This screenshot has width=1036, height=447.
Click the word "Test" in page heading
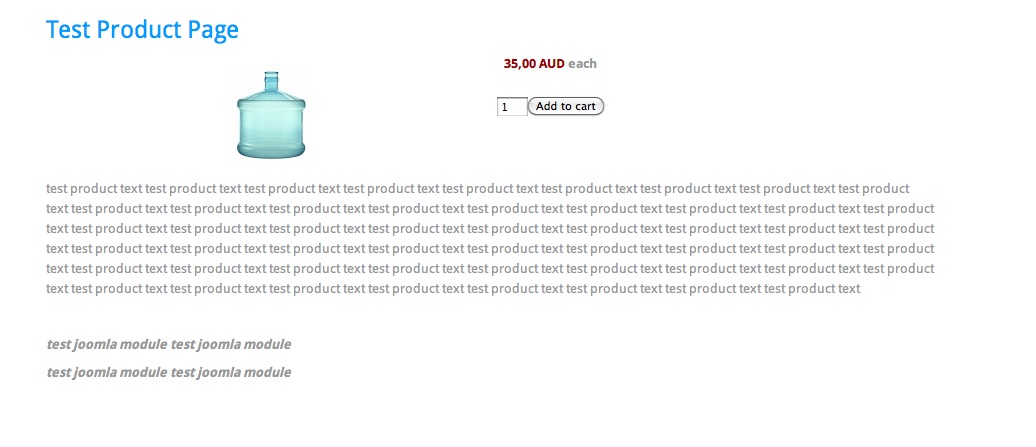click(69, 30)
